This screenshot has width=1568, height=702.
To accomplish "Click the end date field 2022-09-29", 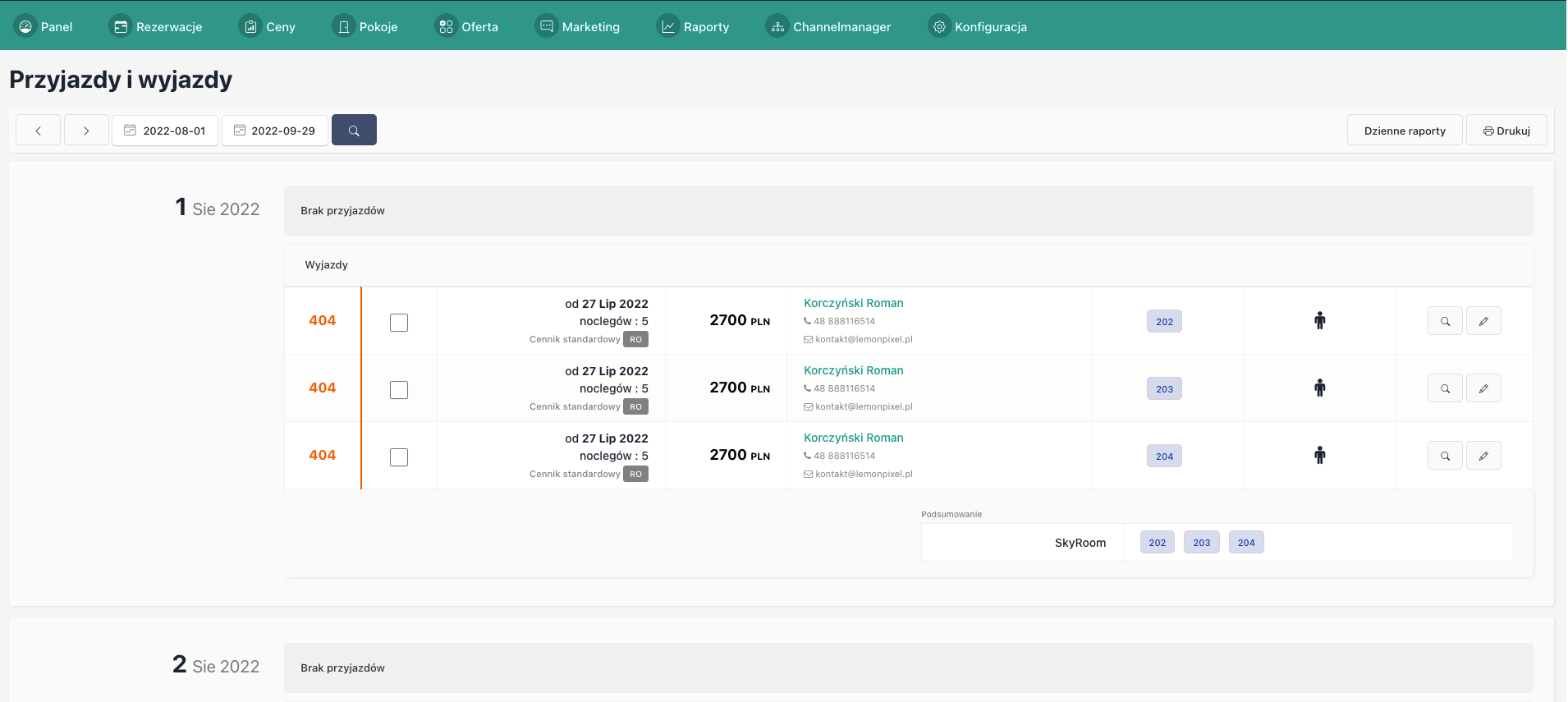I will pyautogui.click(x=275, y=131).
